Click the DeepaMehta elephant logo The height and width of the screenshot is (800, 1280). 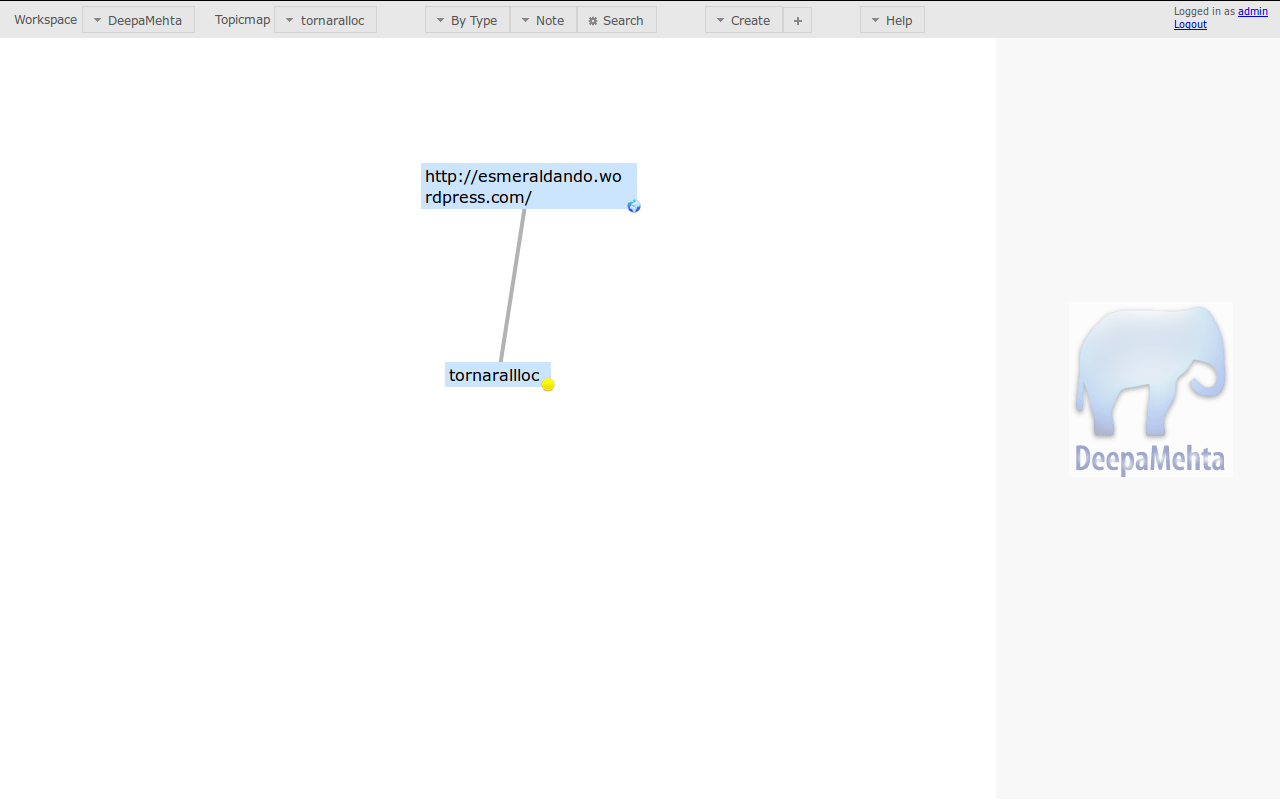tap(1151, 389)
